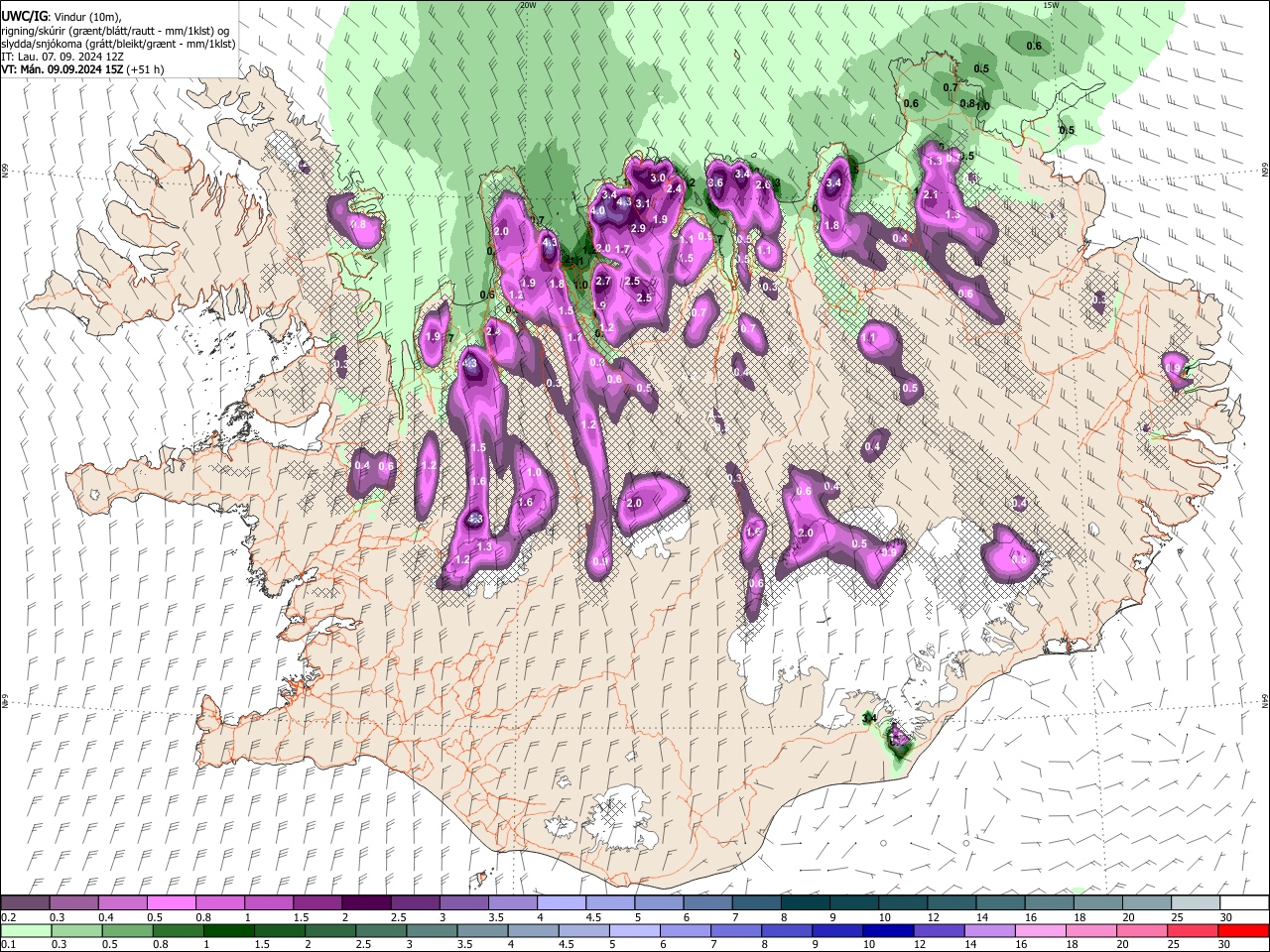Click lower legend swatch between 14 and 16
This screenshot has height=952, width=1270.
[990, 931]
